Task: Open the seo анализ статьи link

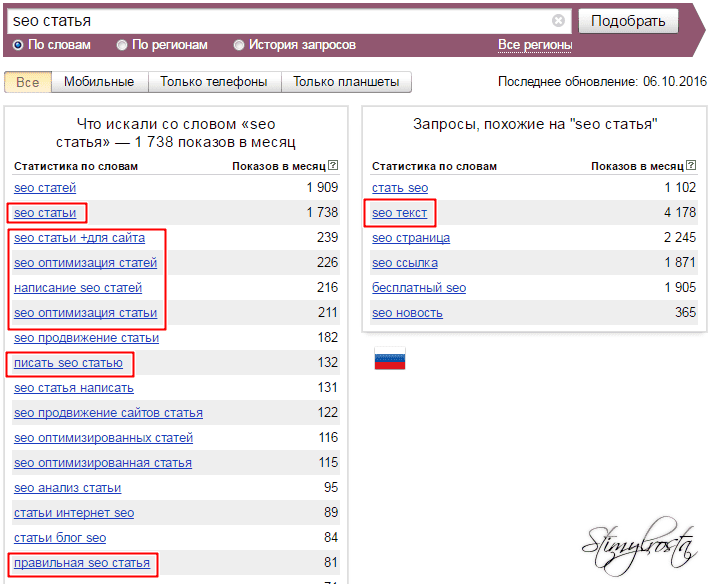Action: click(x=67, y=488)
